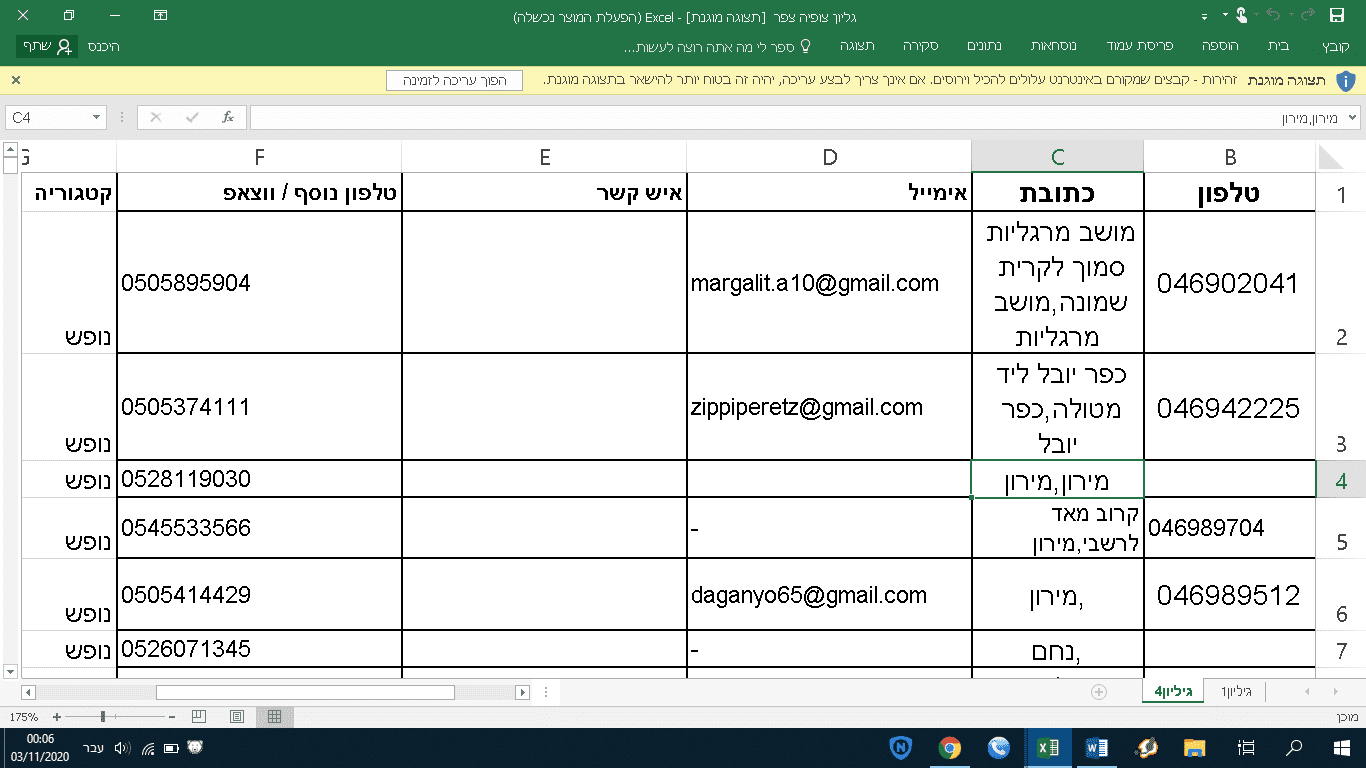Click the cell containing 046989704
The height and width of the screenshot is (768, 1366).
[1230, 528]
